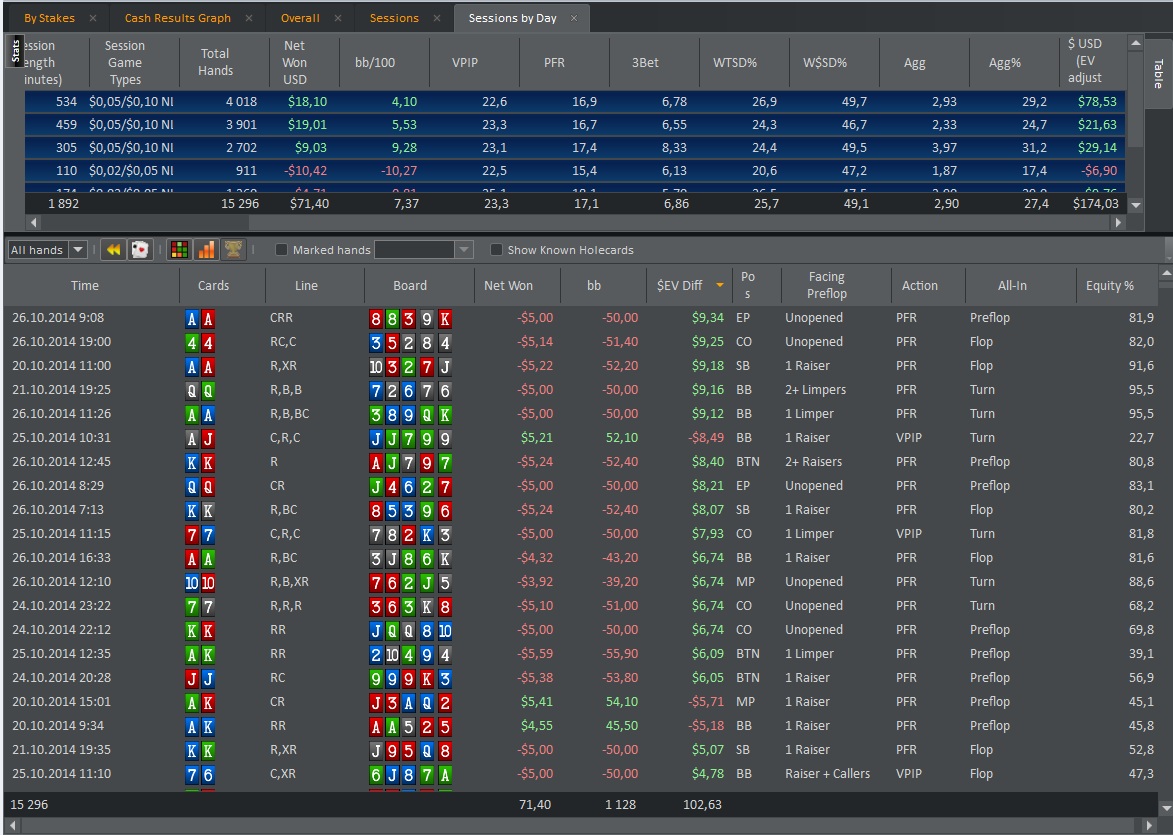Click the sort arrow on $EV Diff column
The image size is (1173, 835).
pos(719,286)
